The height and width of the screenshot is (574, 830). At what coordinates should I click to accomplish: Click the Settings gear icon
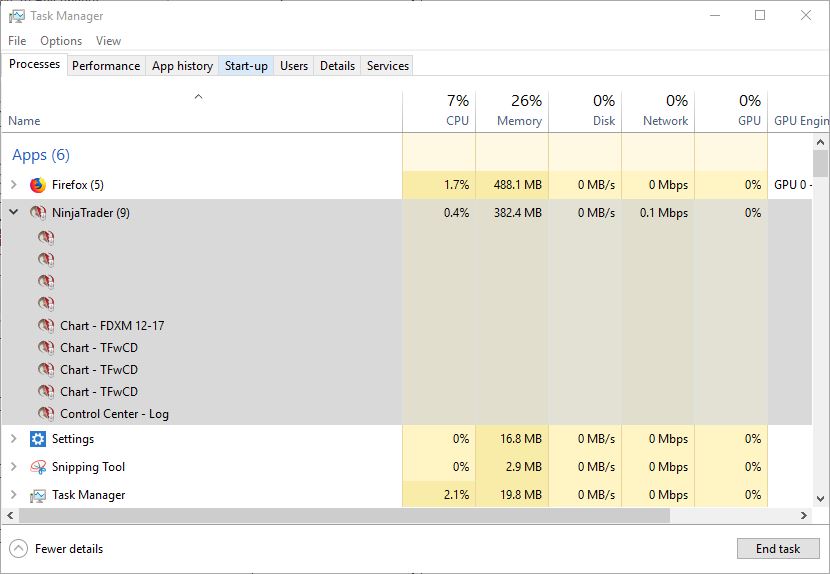point(38,439)
